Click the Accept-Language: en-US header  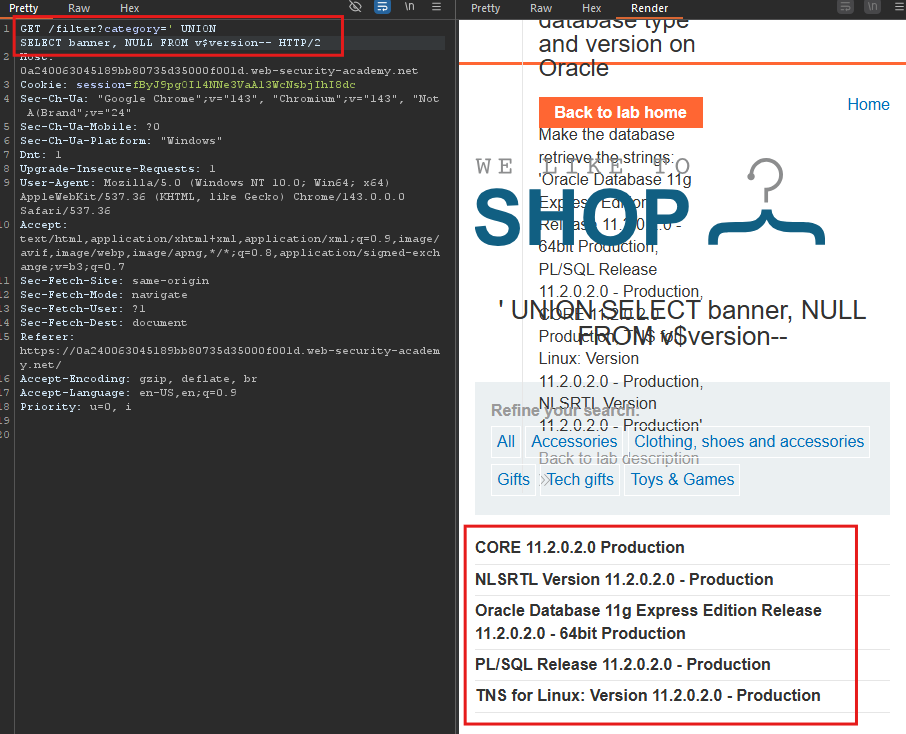(x=128, y=392)
